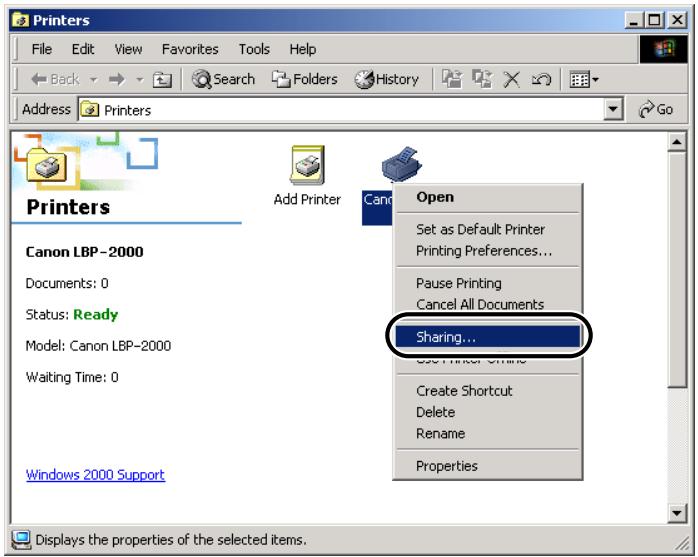Screen dimensions: 698x557
Task: Close the Printers window
Action: [x=677, y=20]
